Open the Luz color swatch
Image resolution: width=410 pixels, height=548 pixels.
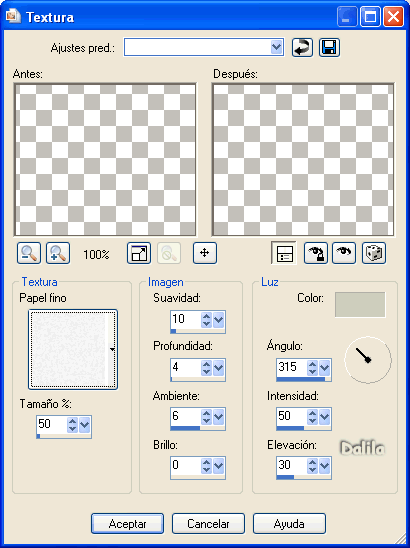point(360,305)
